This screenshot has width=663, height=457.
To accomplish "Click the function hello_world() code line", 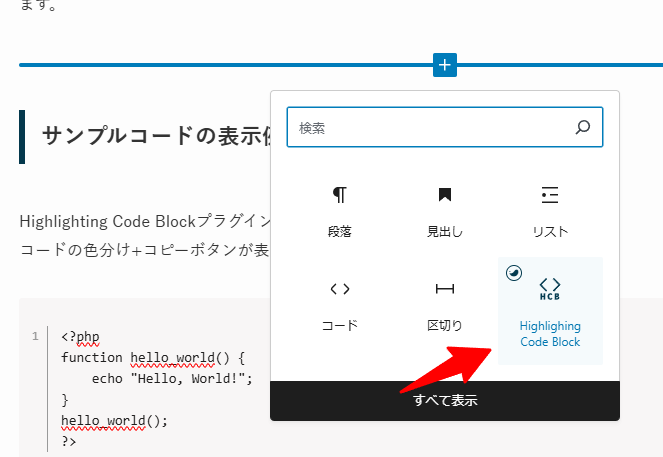I will point(153,358).
